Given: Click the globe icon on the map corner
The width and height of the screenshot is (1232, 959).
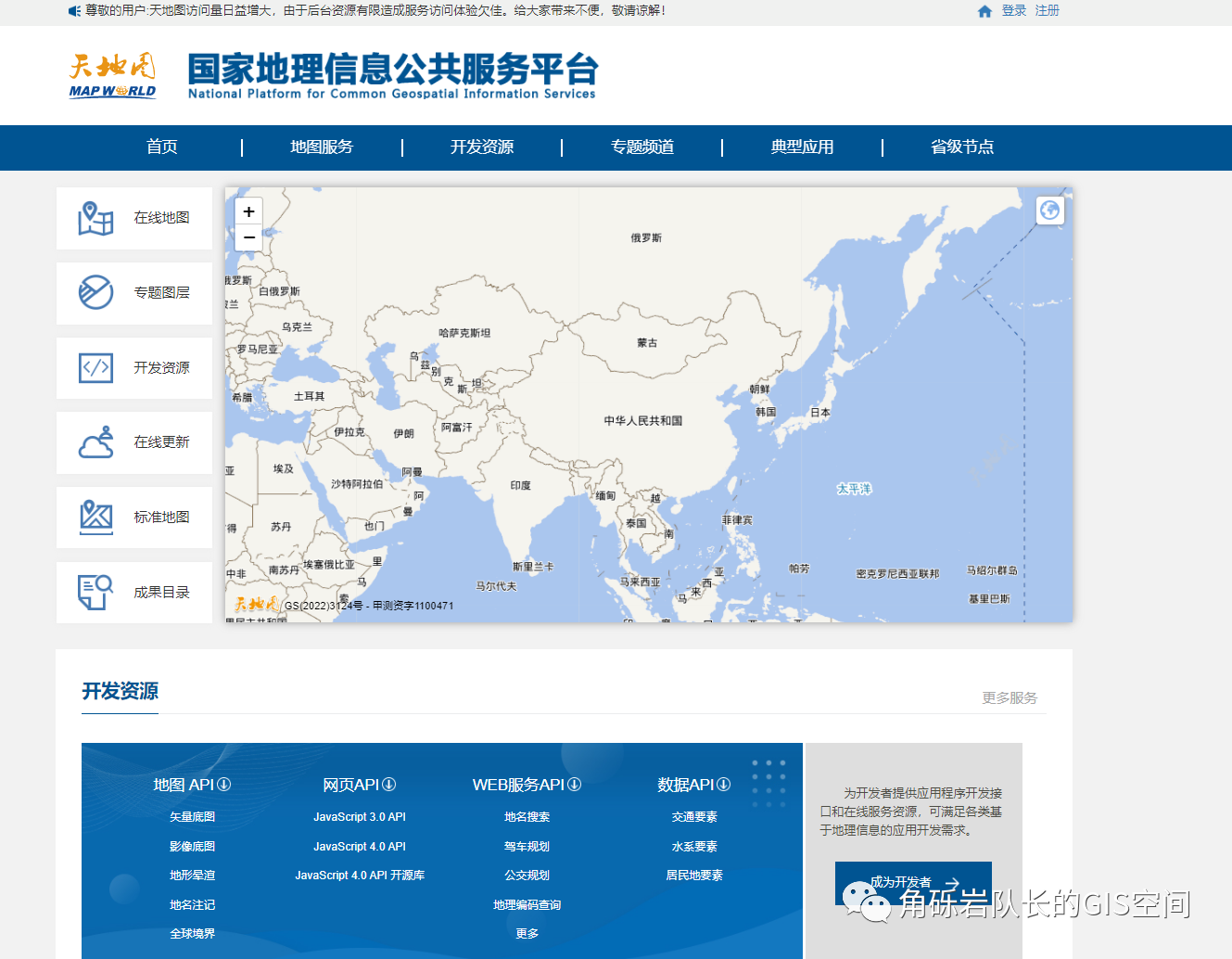Looking at the screenshot, I should pos(1049,211).
